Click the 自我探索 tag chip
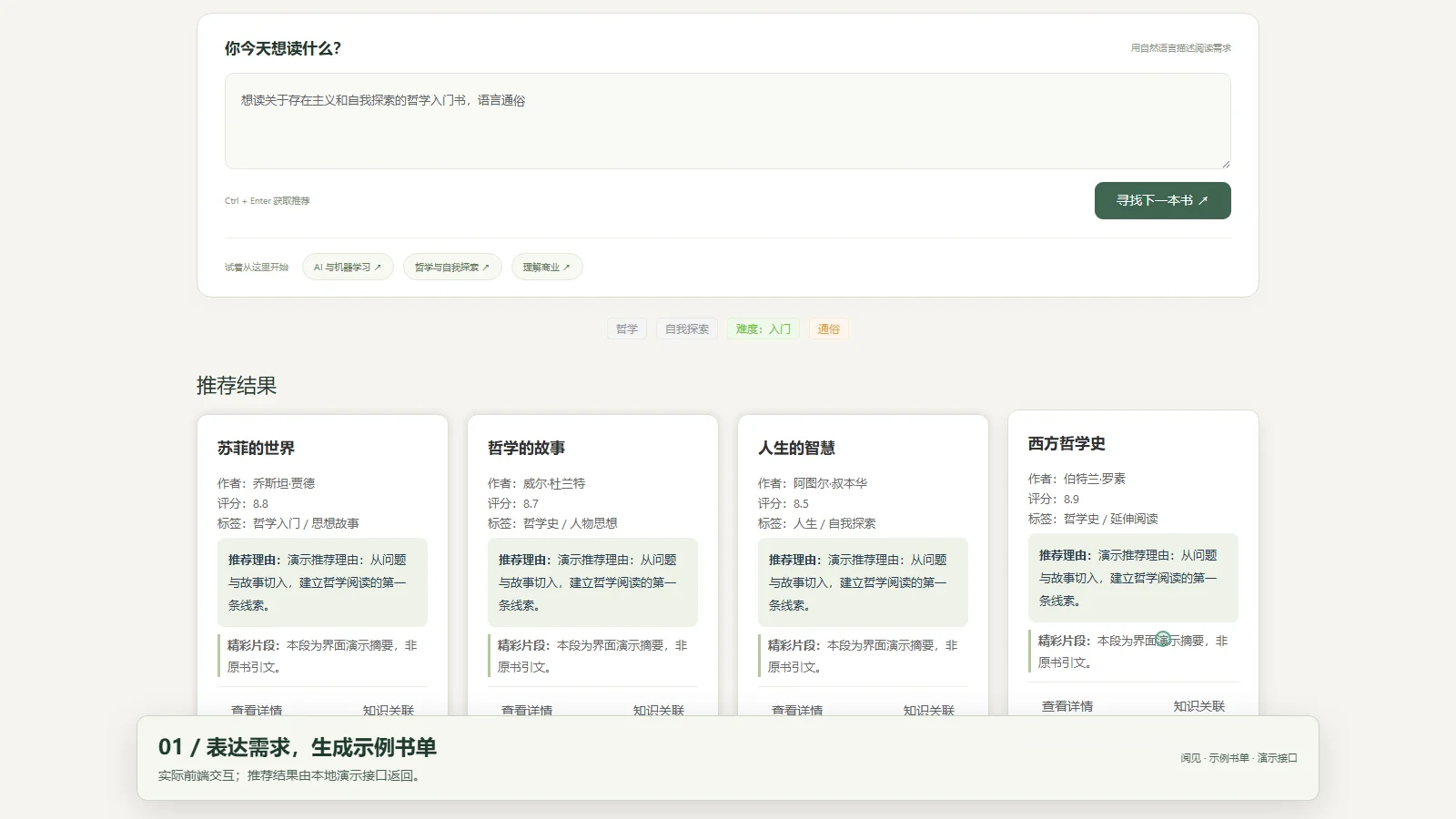Viewport: 1456px width, 819px height. [687, 329]
